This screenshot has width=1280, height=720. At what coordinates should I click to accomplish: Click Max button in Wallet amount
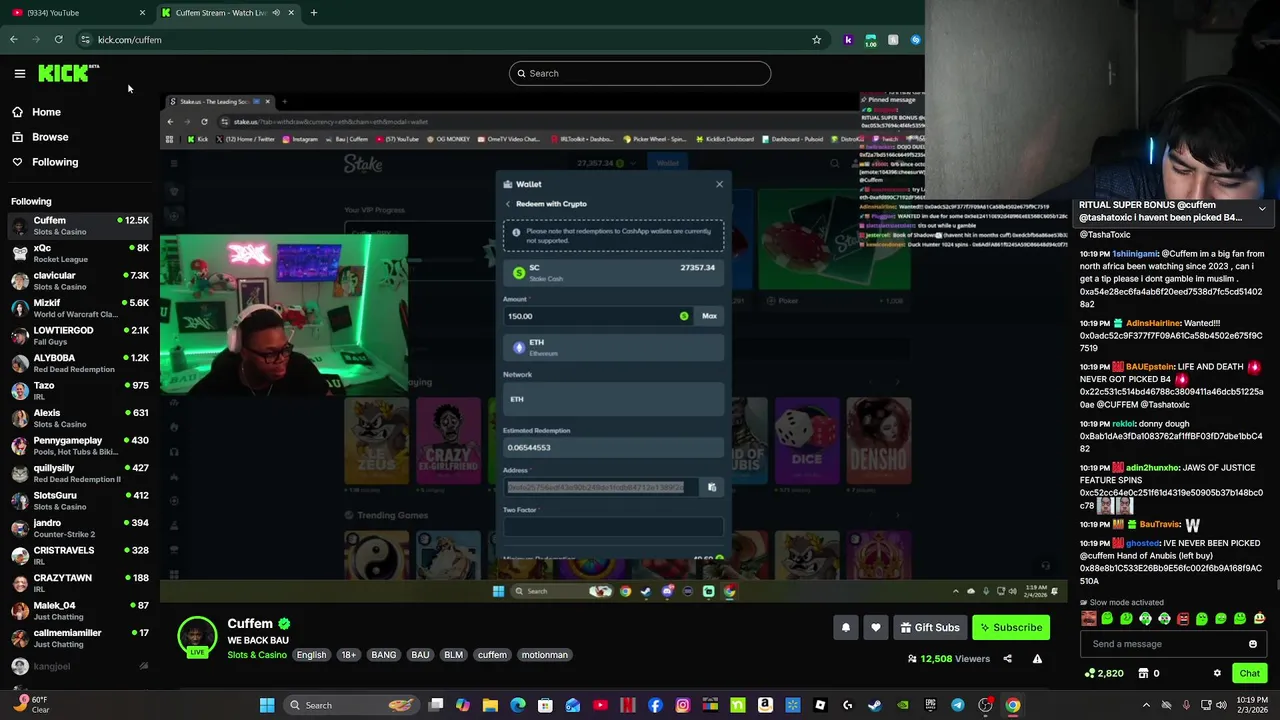pos(709,316)
